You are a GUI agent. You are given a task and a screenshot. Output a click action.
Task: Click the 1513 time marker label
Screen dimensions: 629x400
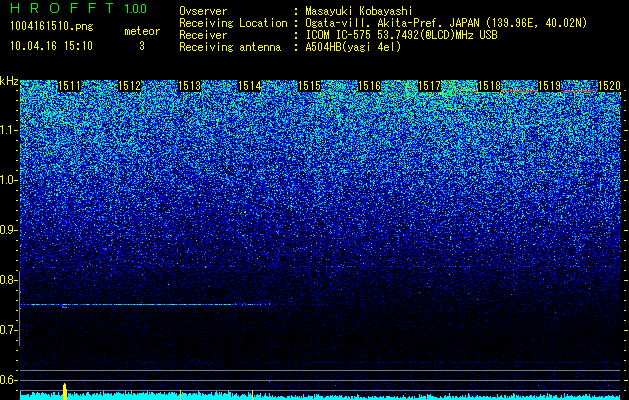click(x=189, y=86)
